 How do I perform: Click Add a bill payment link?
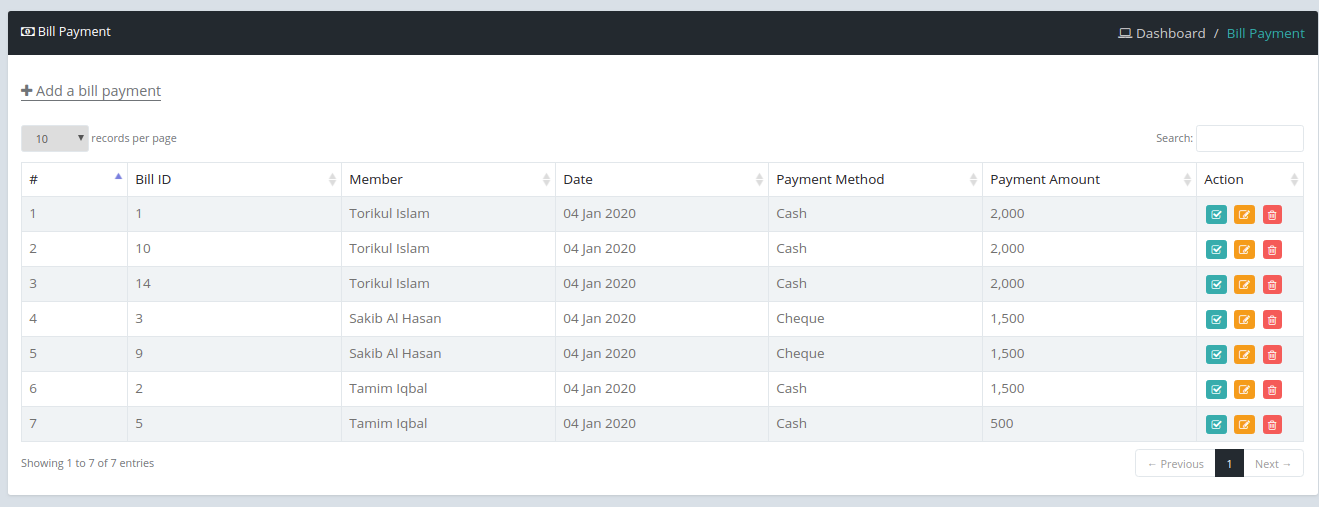pyautogui.click(x=91, y=91)
